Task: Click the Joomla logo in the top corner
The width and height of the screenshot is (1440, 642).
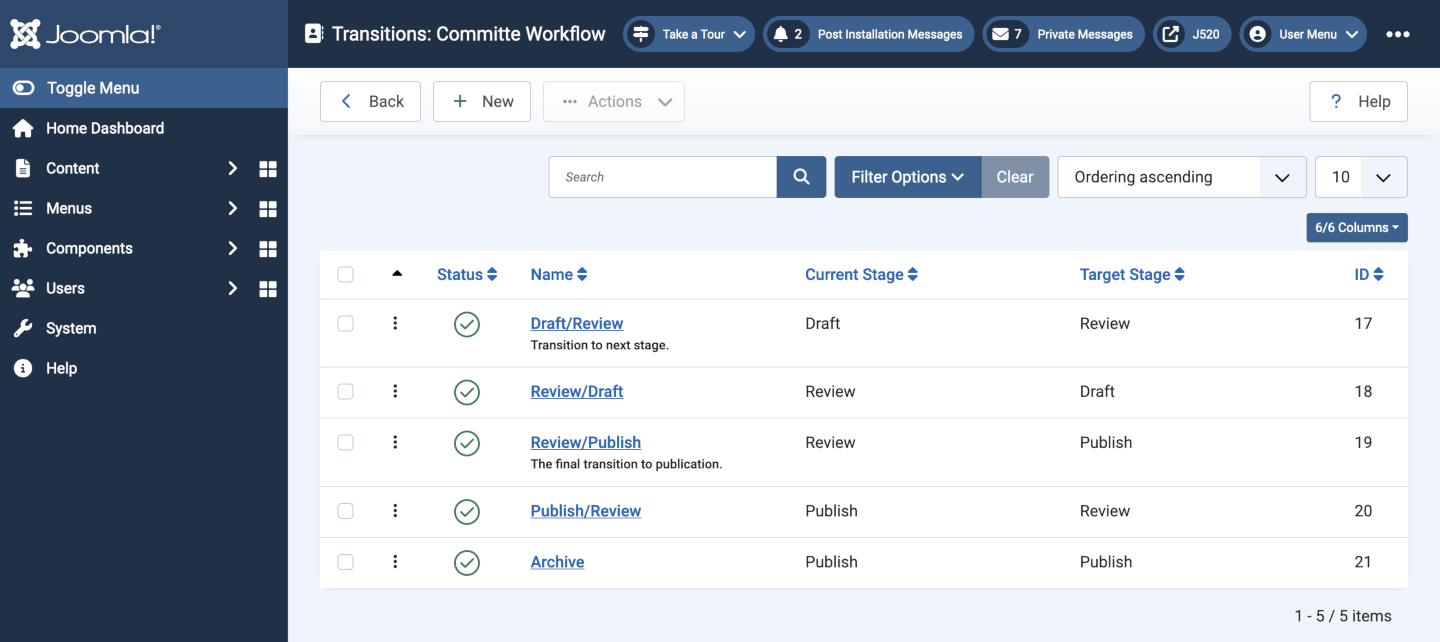Action: [x=84, y=33]
